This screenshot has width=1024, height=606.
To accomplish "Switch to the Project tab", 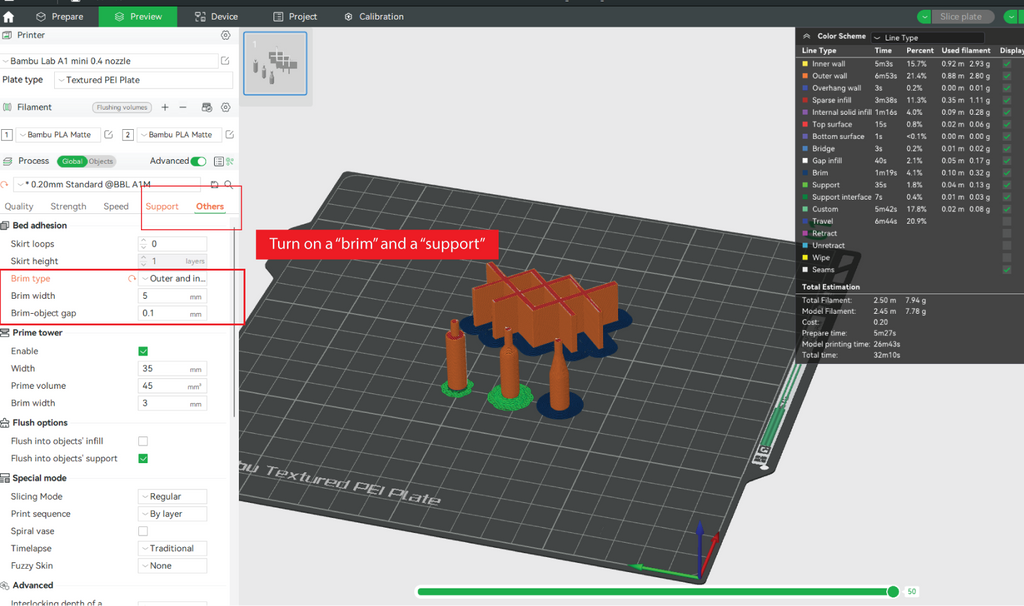I will tap(295, 17).
